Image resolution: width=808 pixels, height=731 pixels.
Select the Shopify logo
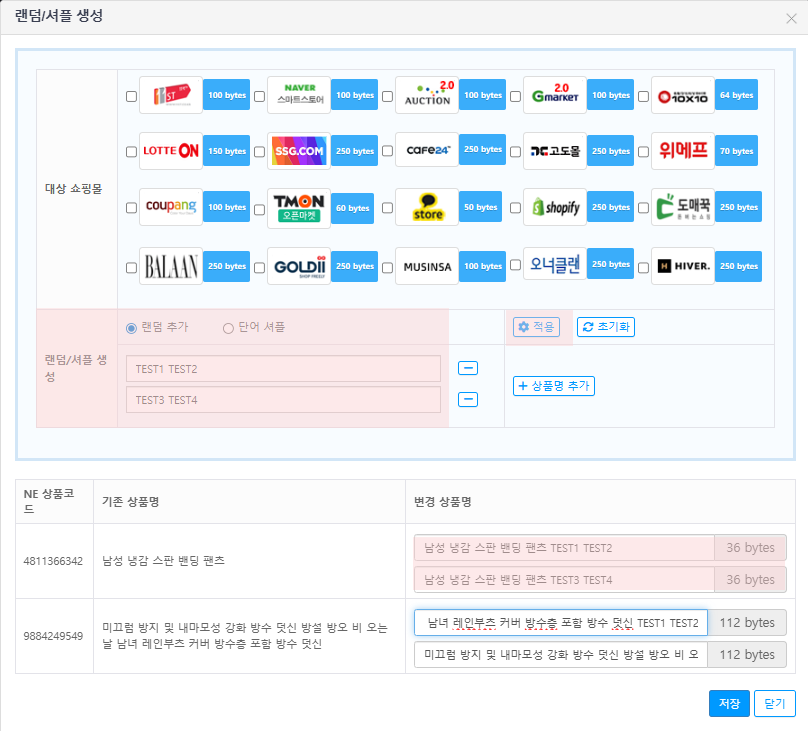tap(555, 207)
